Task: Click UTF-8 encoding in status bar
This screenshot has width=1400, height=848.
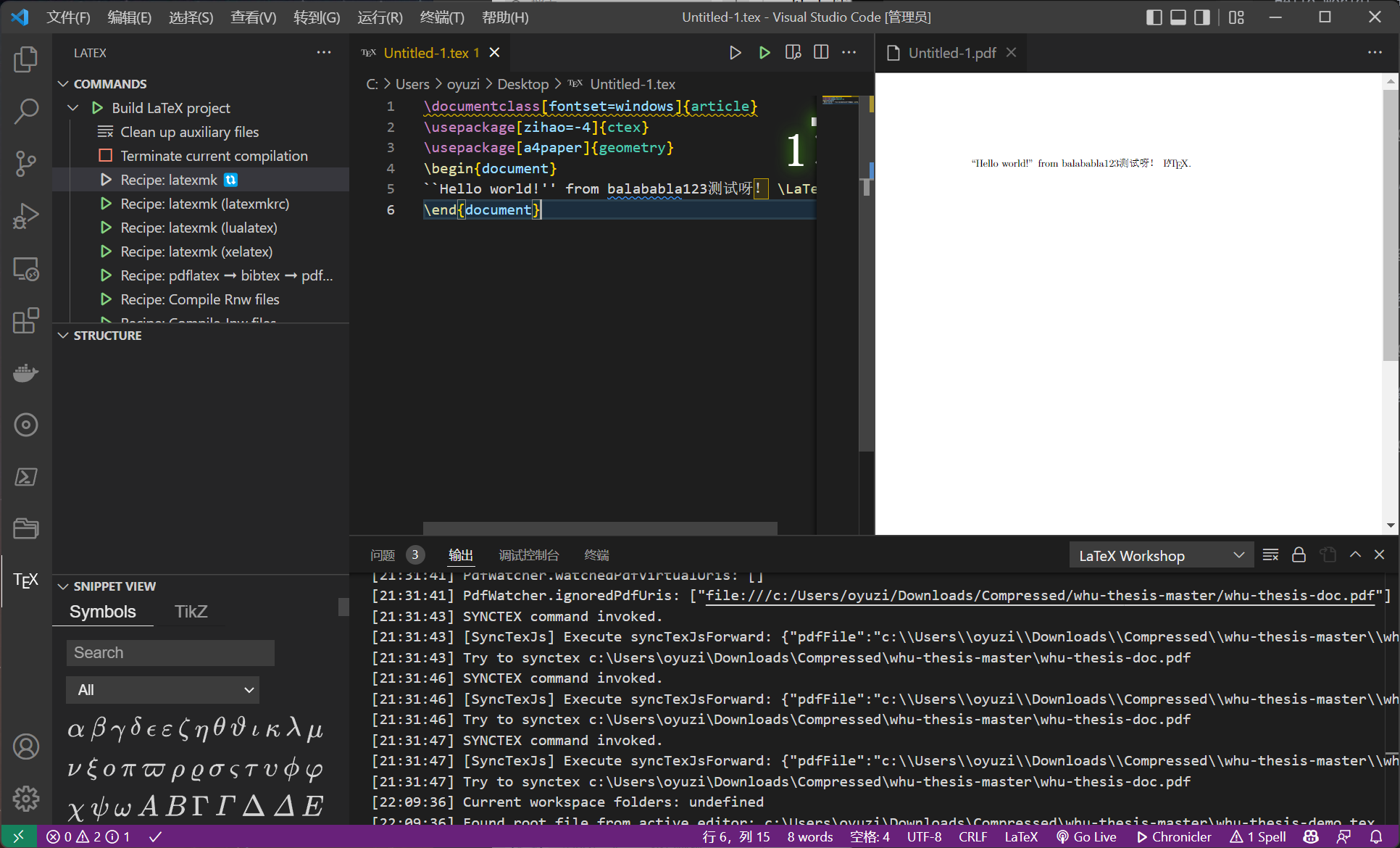Action: point(924,836)
